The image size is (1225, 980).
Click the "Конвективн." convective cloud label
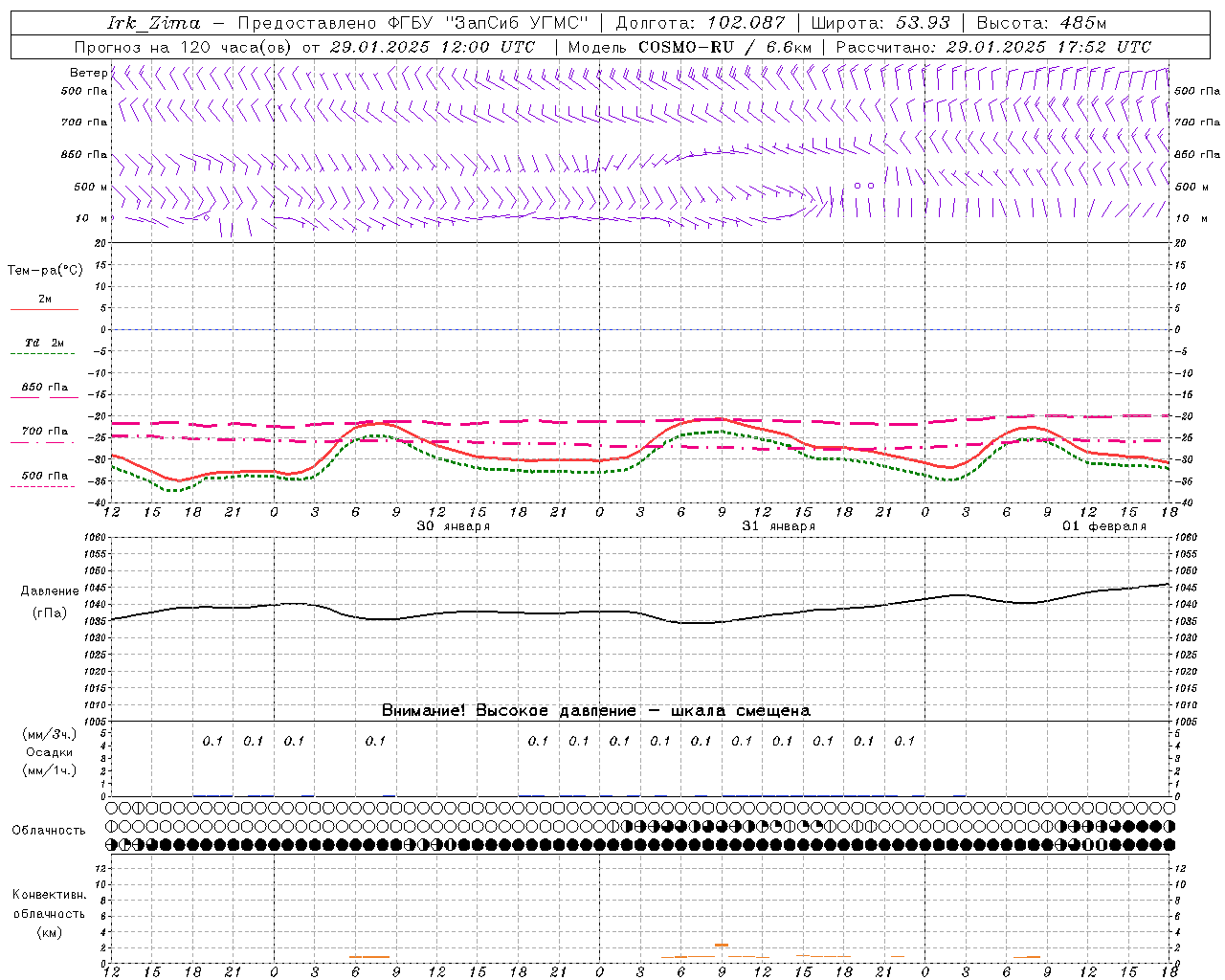tap(50, 895)
